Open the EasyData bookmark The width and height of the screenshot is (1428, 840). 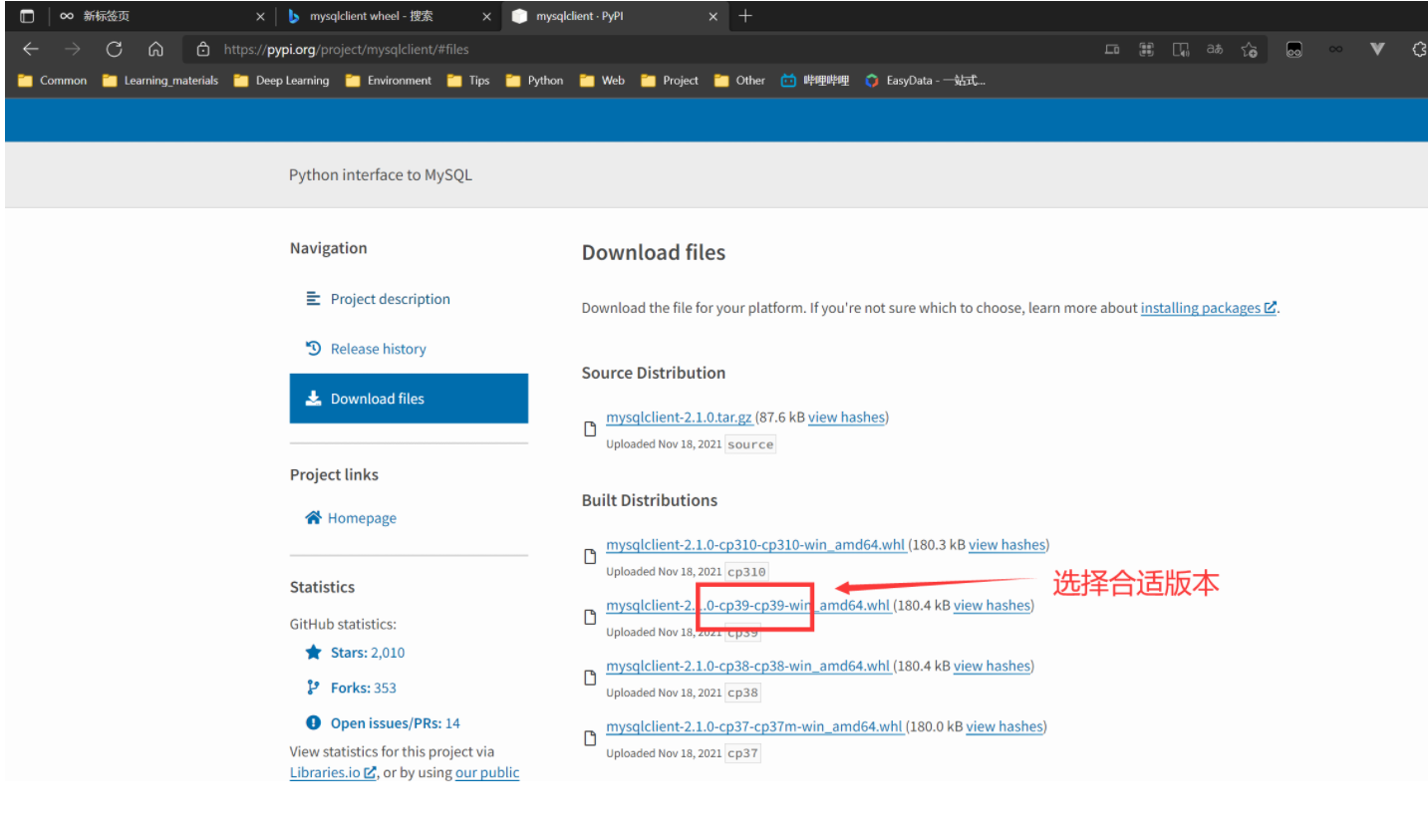point(926,81)
